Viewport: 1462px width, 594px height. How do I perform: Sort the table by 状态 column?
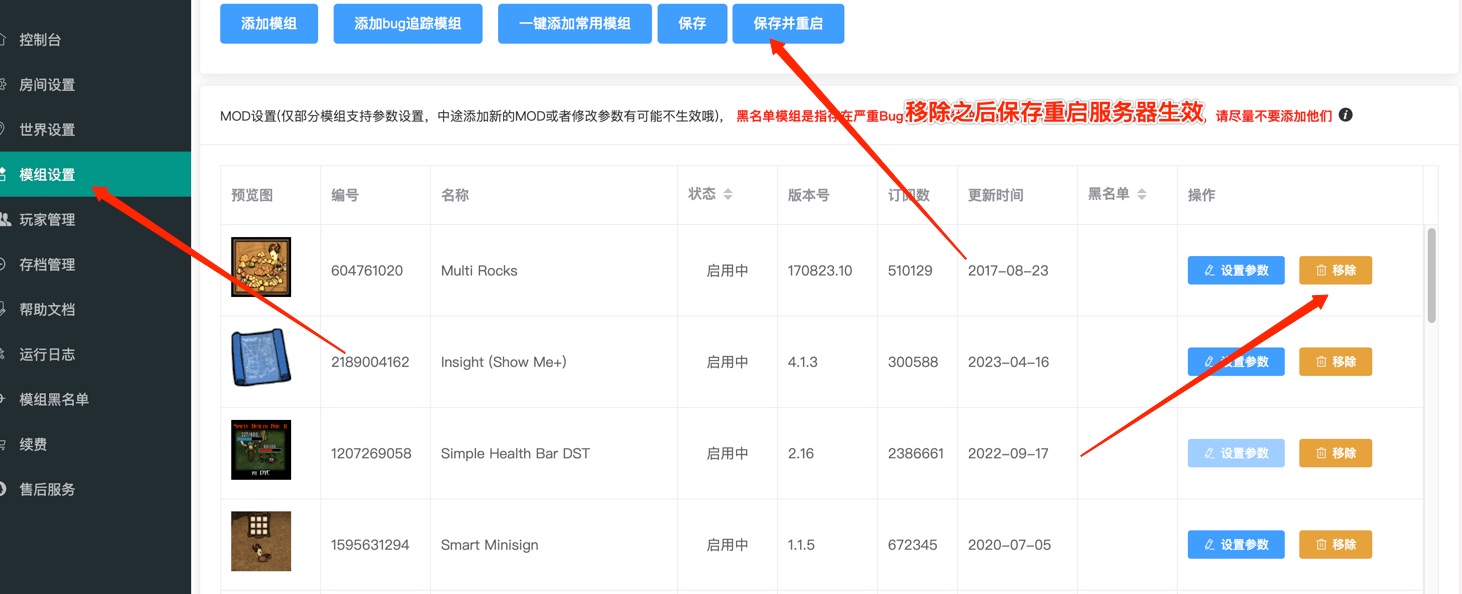[728, 194]
